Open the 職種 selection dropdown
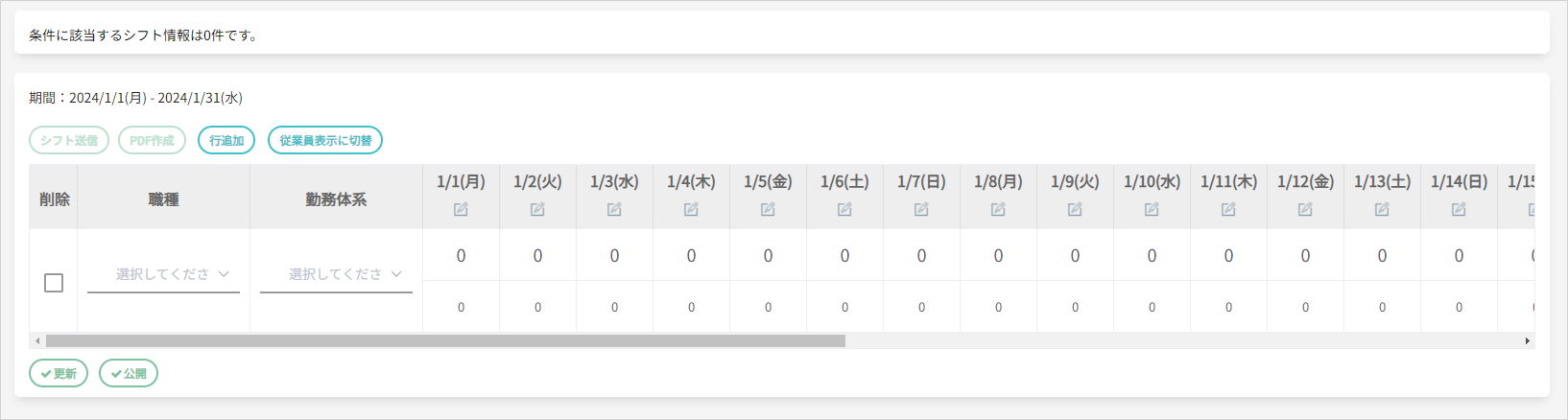This screenshot has width=1568, height=420. point(163,274)
